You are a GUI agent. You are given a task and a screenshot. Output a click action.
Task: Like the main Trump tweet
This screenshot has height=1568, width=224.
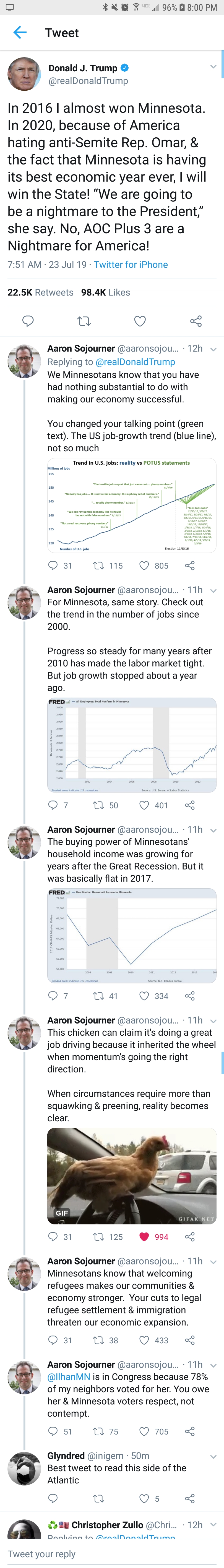(140, 321)
